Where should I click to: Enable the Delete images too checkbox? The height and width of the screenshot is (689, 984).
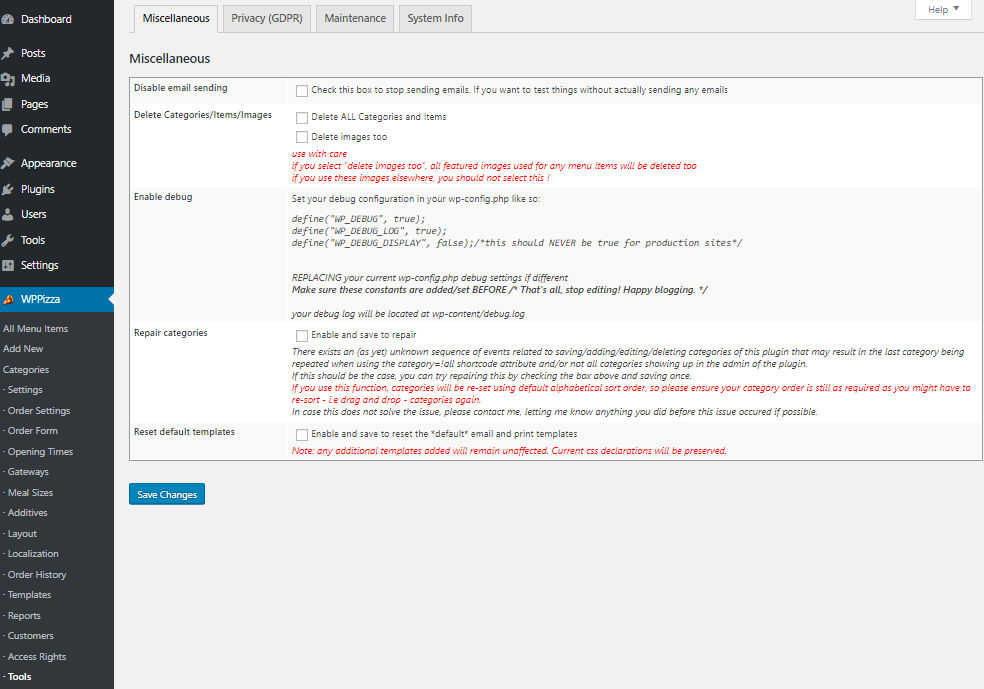[302, 137]
